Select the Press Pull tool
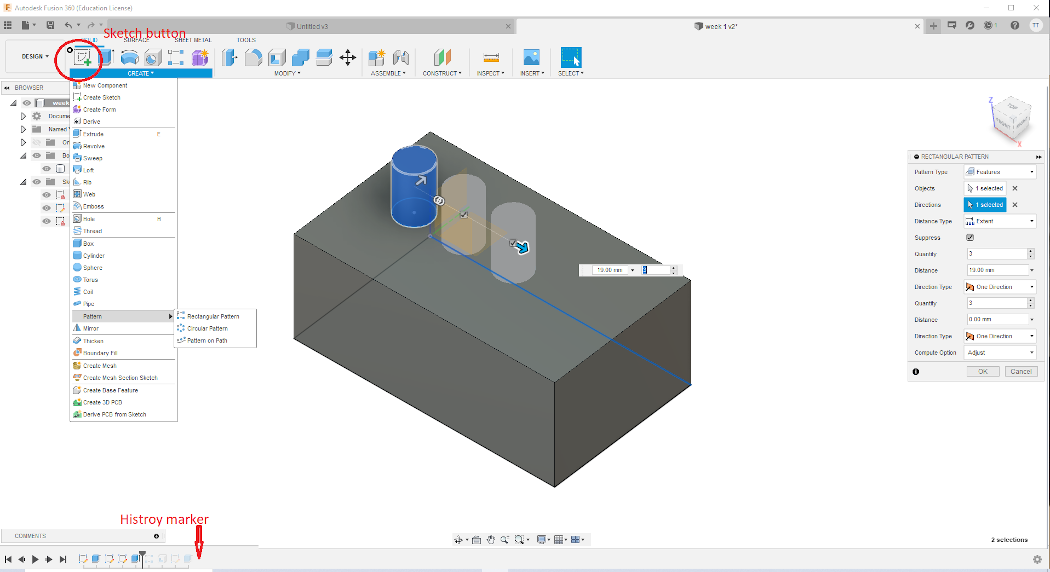The width and height of the screenshot is (1050, 572). pyautogui.click(x=230, y=58)
